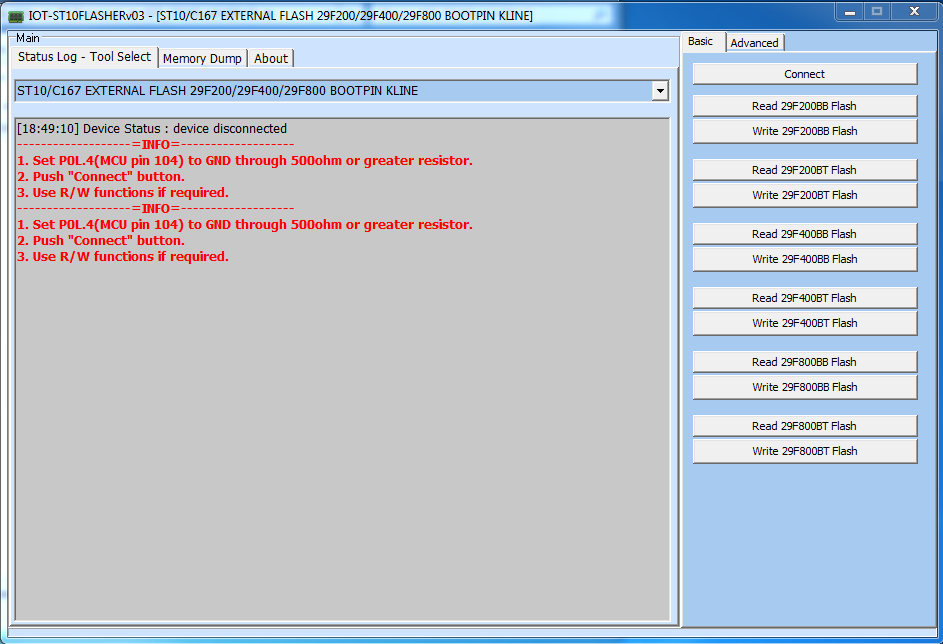Switch to the Advanced tab
This screenshot has height=644, width=943.
click(x=754, y=42)
